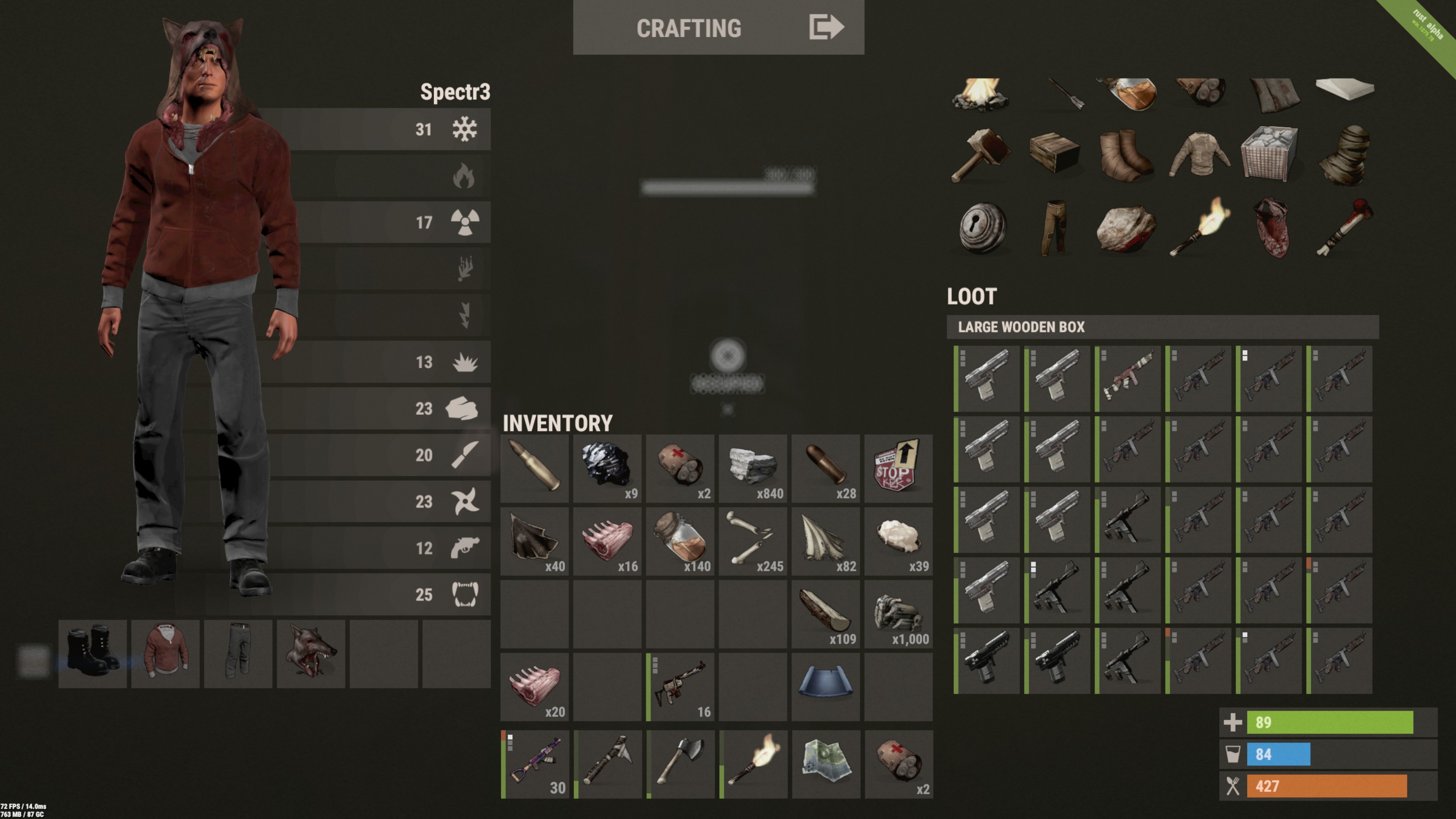Click the red hoodie clothing slot
1456x819 pixels.
[x=166, y=654]
